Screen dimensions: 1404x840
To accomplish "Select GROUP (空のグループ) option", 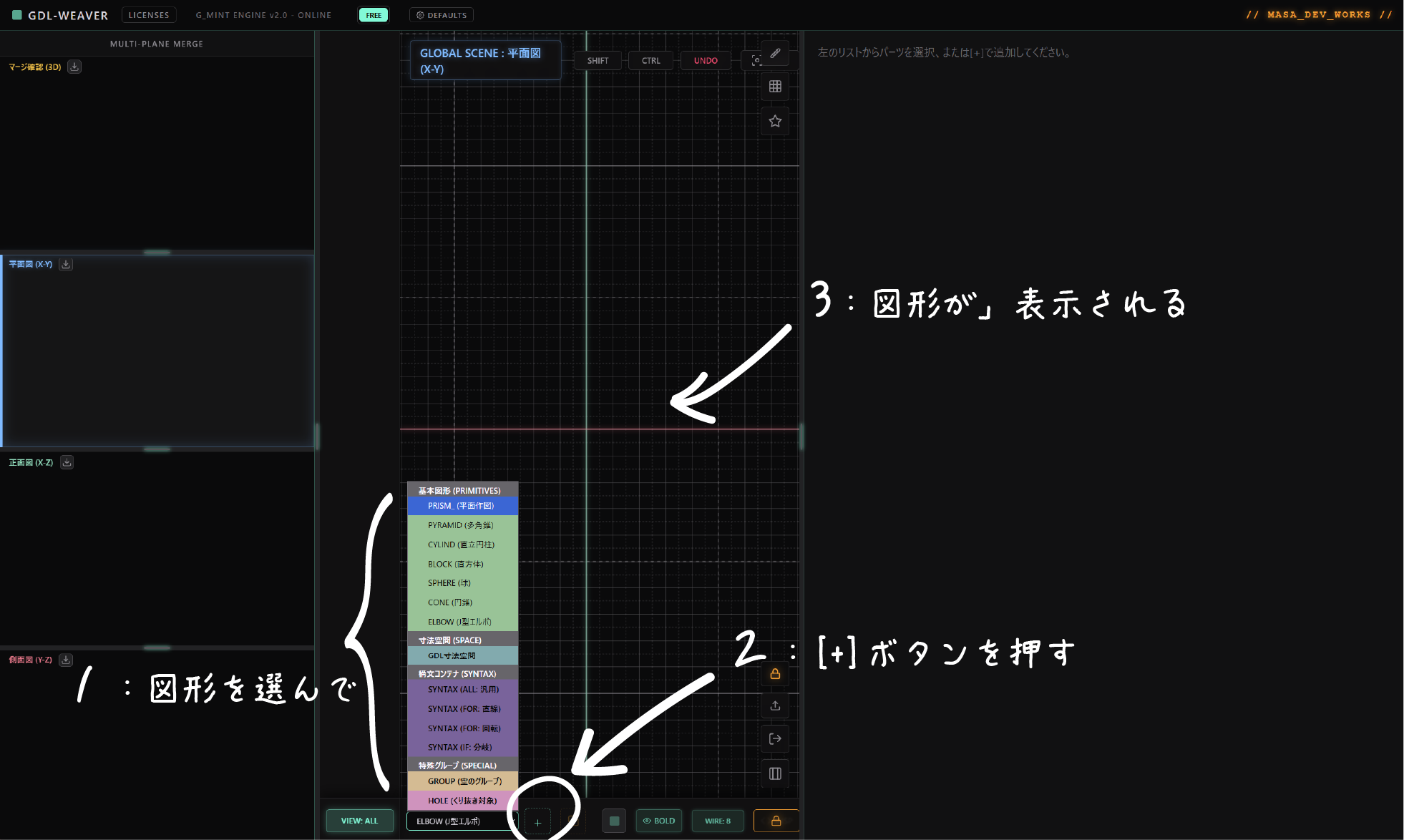I will (x=462, y=781).
